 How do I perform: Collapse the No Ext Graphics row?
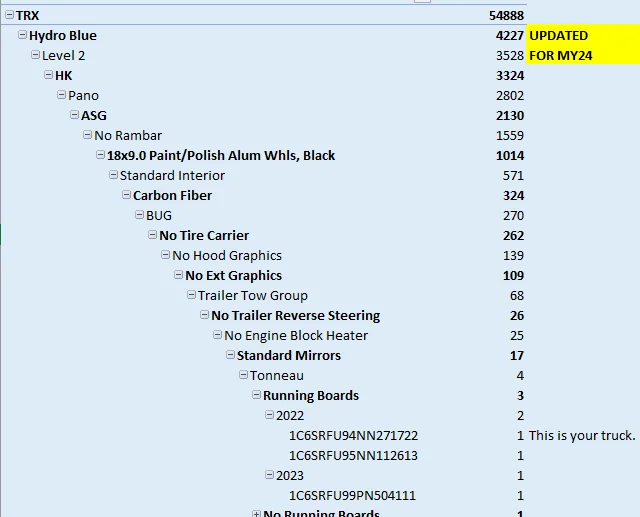[x=178, y=275]
